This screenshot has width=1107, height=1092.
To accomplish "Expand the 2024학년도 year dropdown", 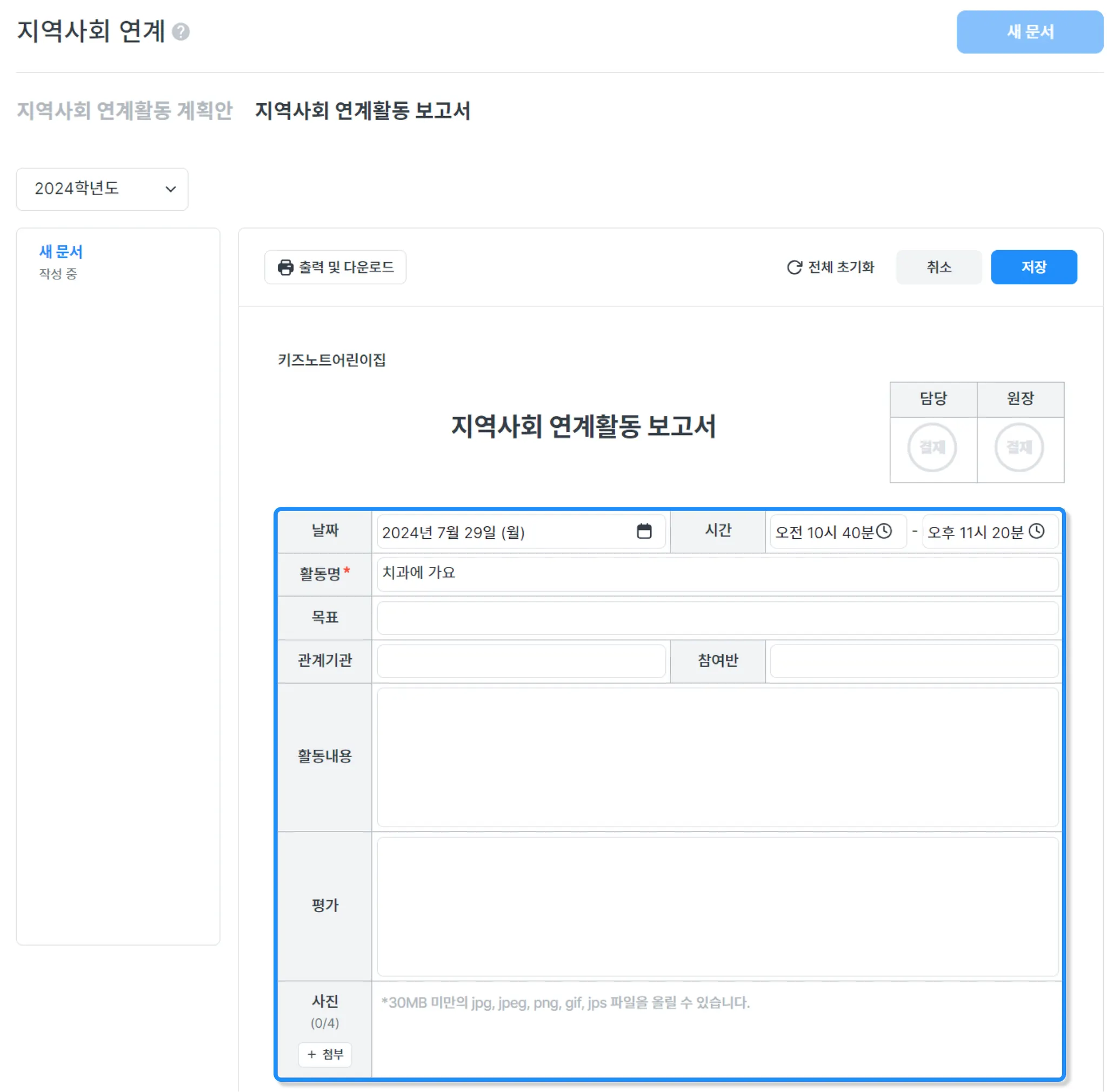I will tap(102, 189).
